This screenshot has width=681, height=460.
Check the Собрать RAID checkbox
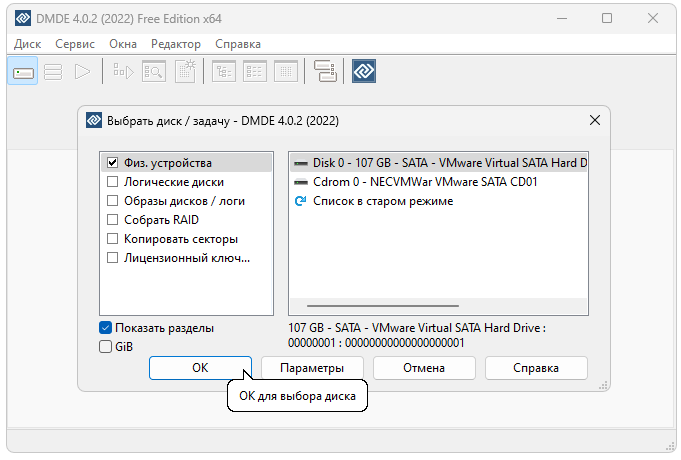coord(112,220)
